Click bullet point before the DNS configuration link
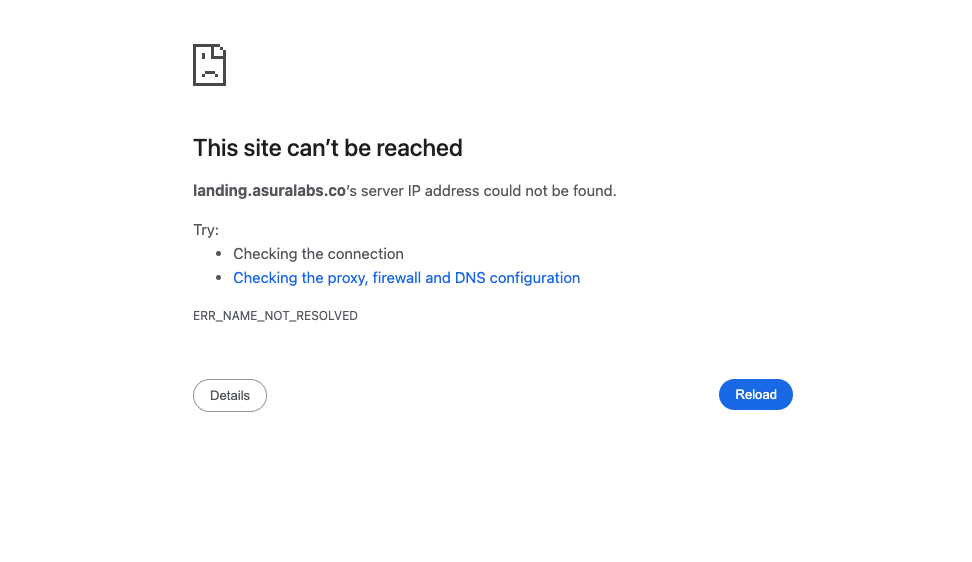972x562 pixels. pos(218,278)
